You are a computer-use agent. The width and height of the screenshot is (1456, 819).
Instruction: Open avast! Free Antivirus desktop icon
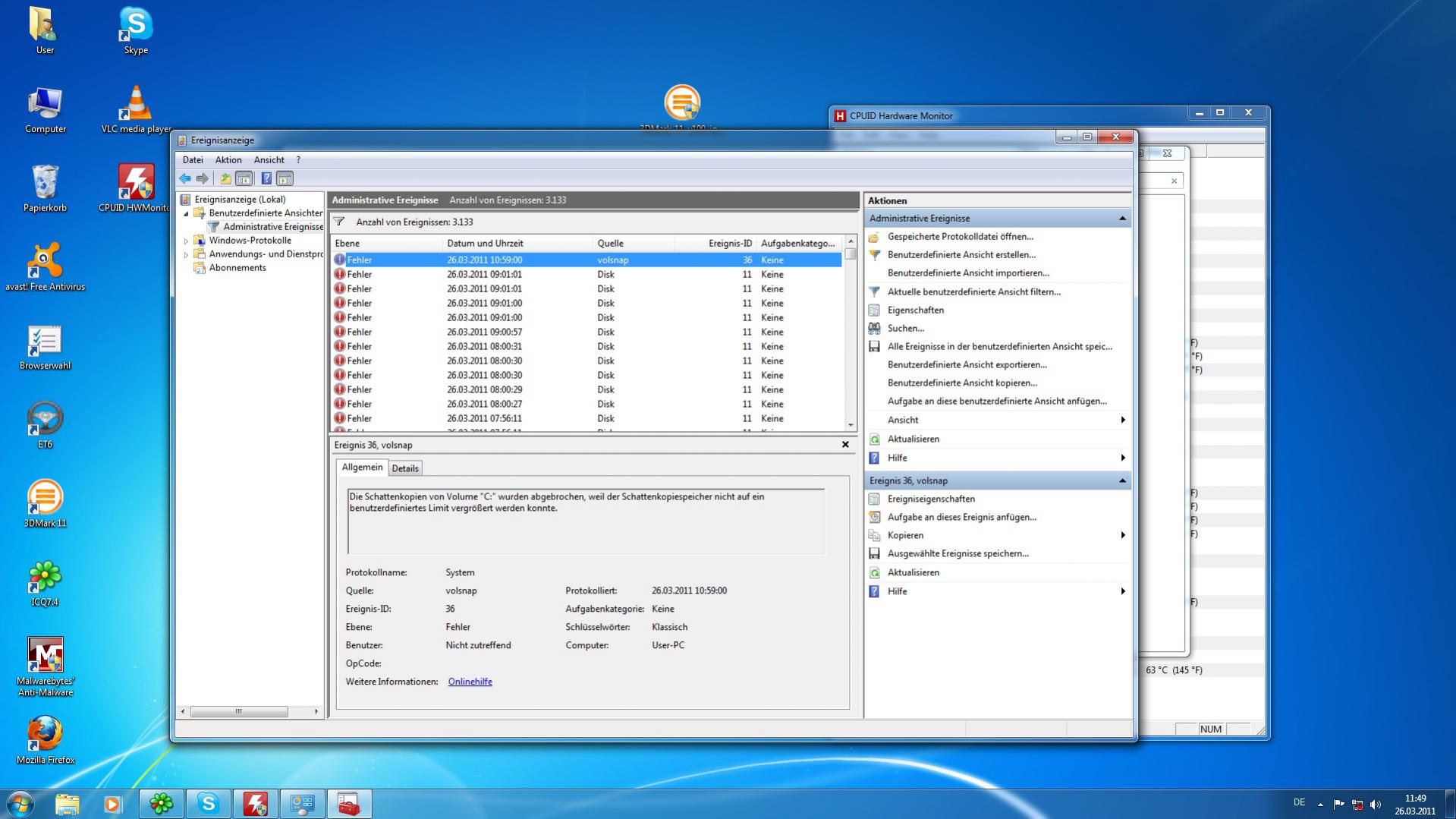45,267
